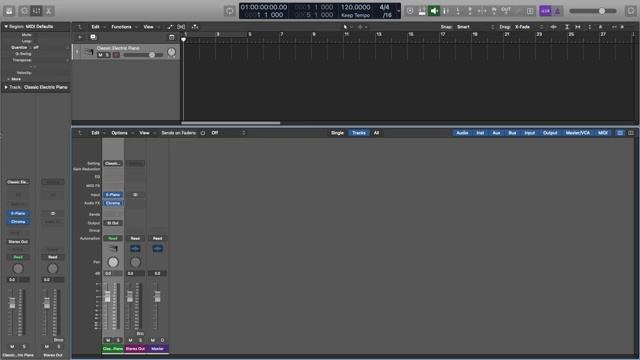Mute the Classic Electric Piano track in header
The width and height of the screenshot is (640, 360).
pos(100,55)
